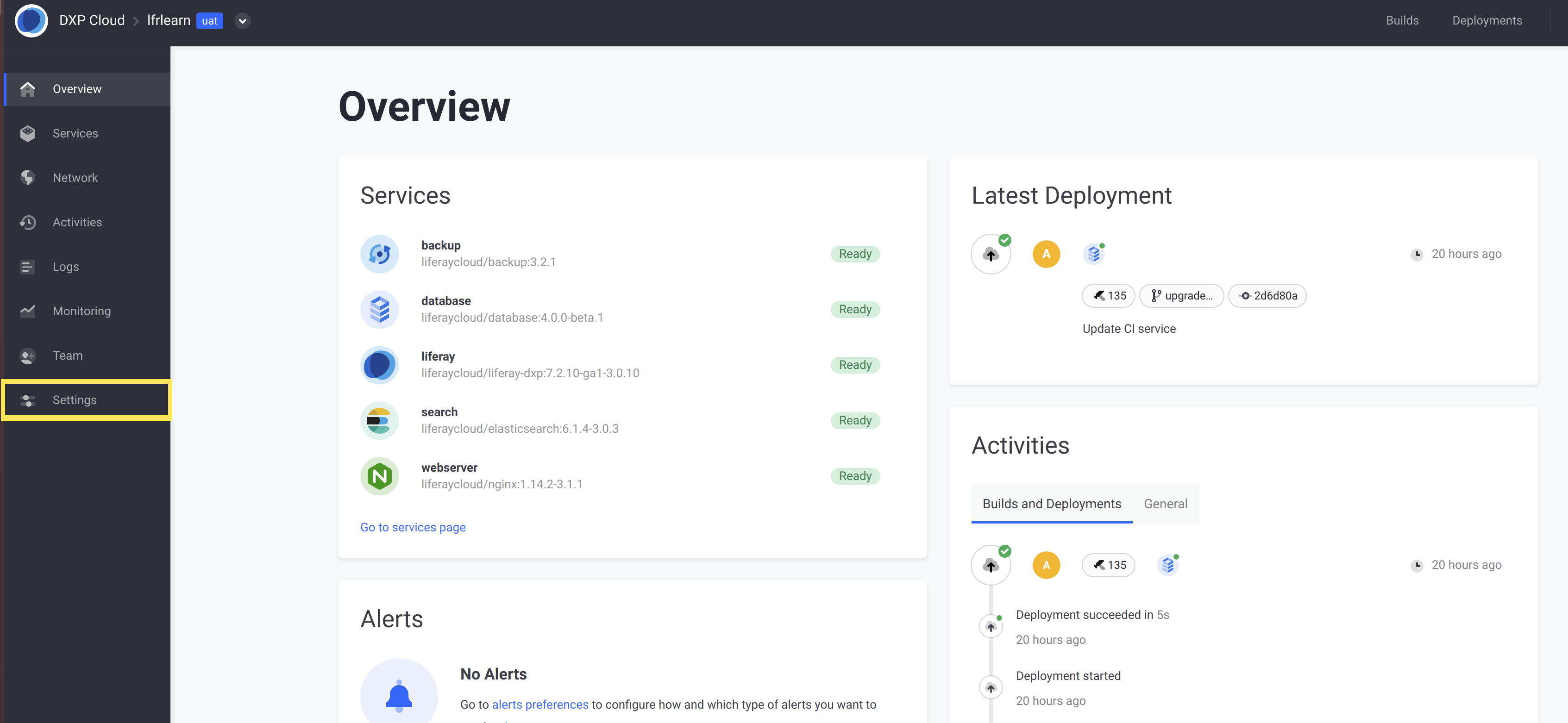Viewport: 1568px width, 723px height.
Task: Click the upgrade deployment tag button
Action: click(1183, 295)
